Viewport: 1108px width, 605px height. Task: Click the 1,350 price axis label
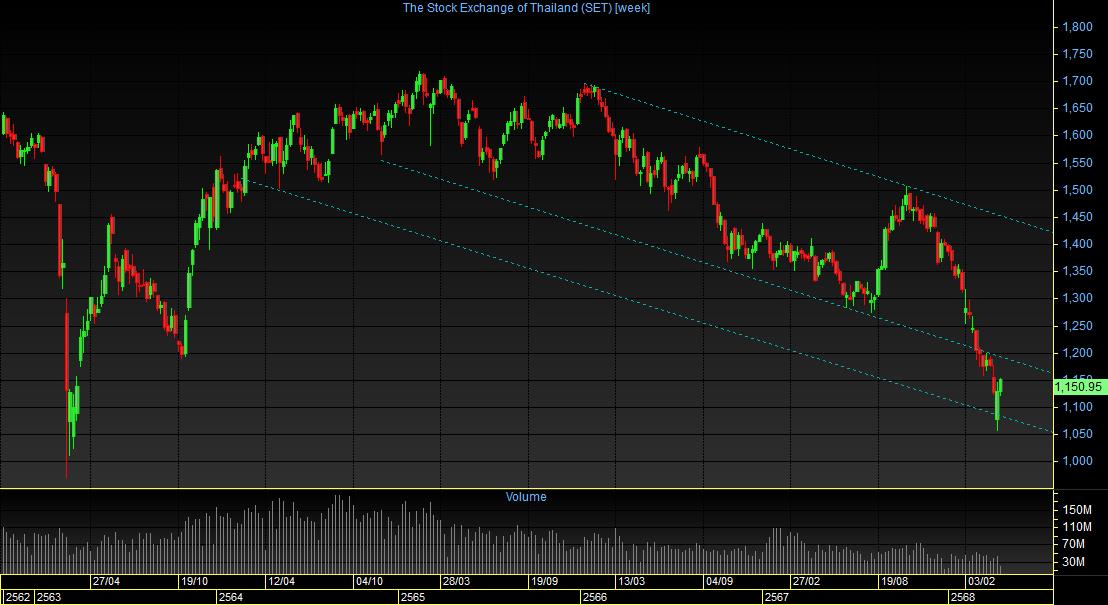tap(1078, 271)
